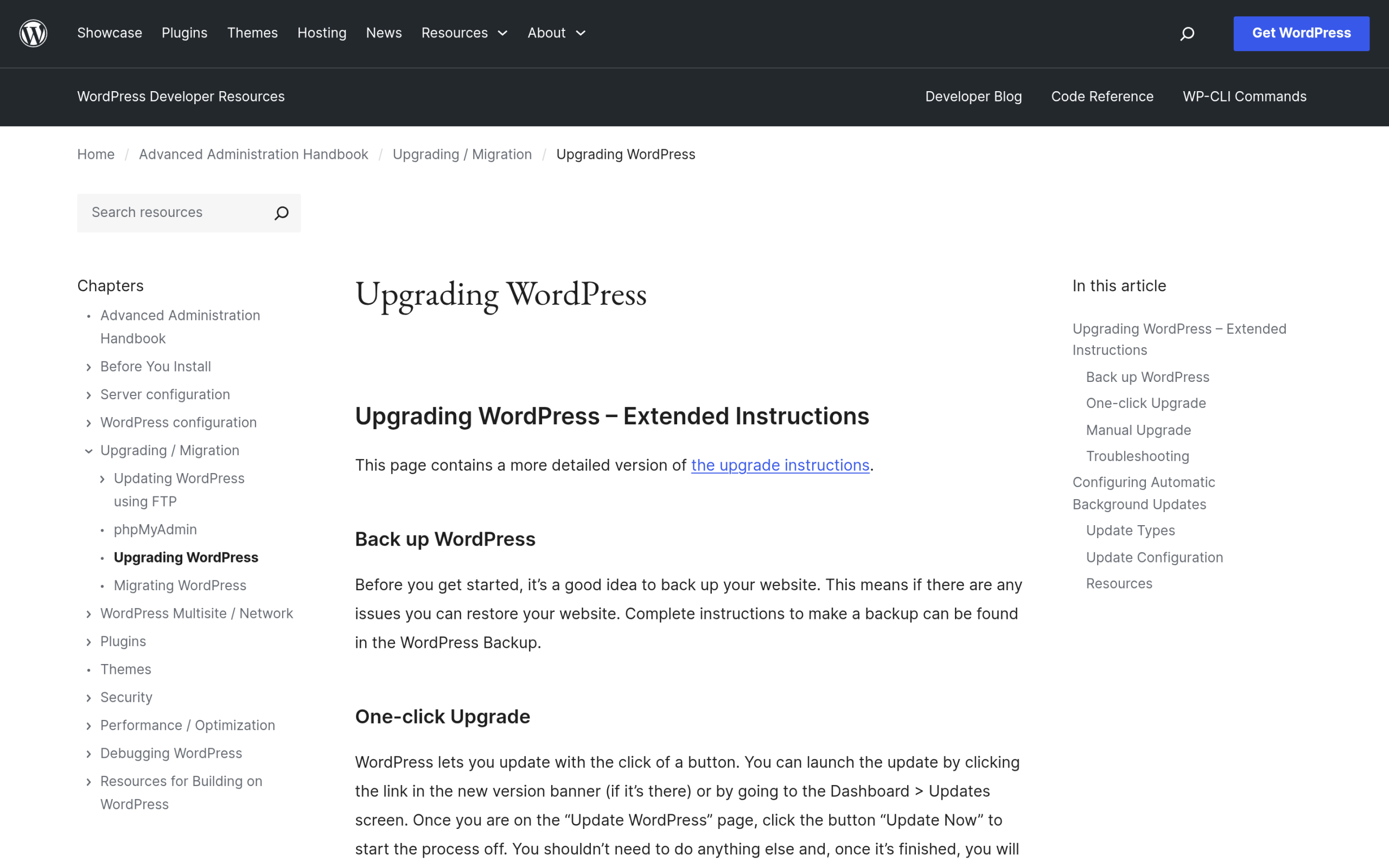Submit the Search resources magnifier button
Screen dimensions: 1389x868
tap(281, 213)
